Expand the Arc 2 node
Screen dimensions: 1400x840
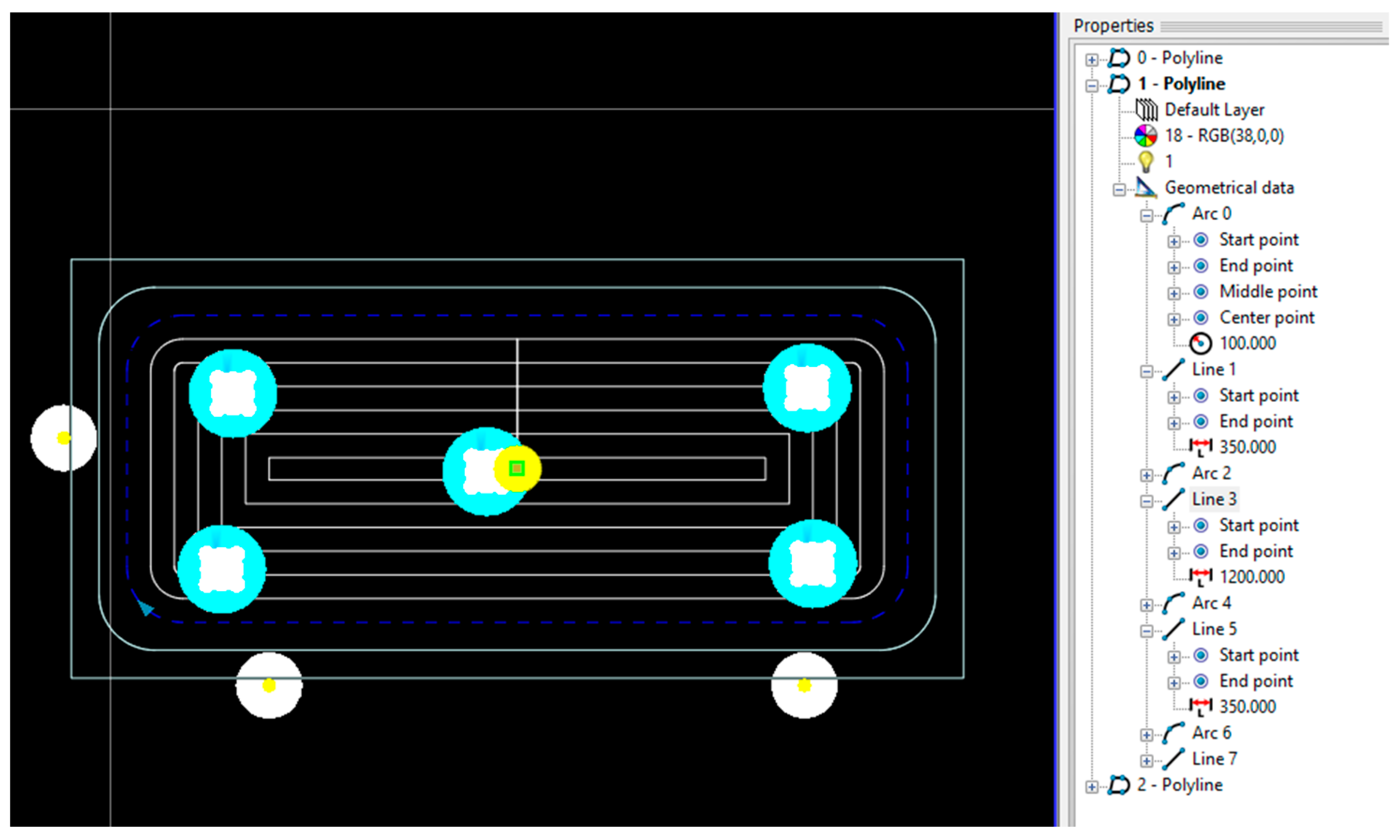coord(1146,476)
